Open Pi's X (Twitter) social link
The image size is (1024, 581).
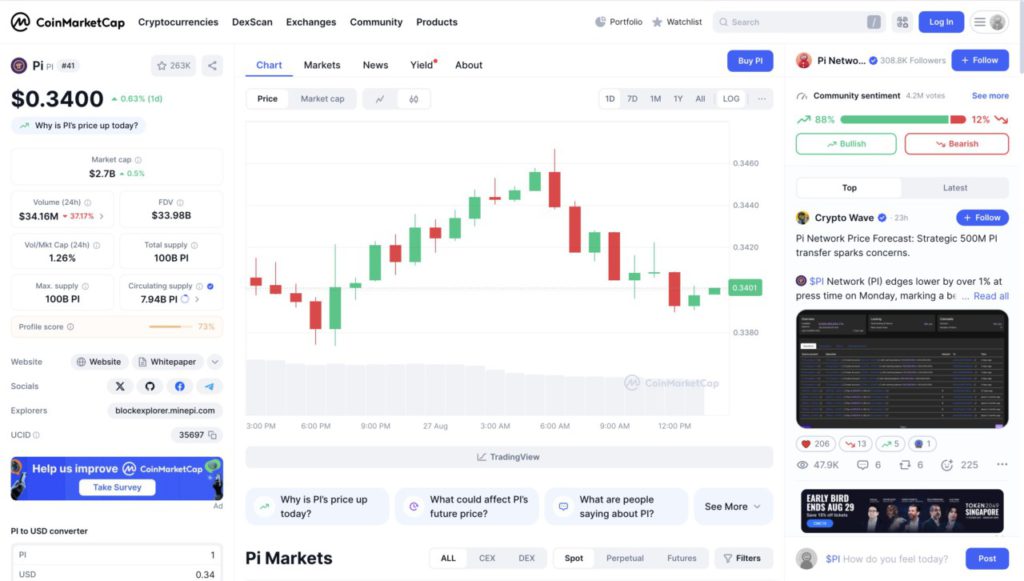[120, 386]
